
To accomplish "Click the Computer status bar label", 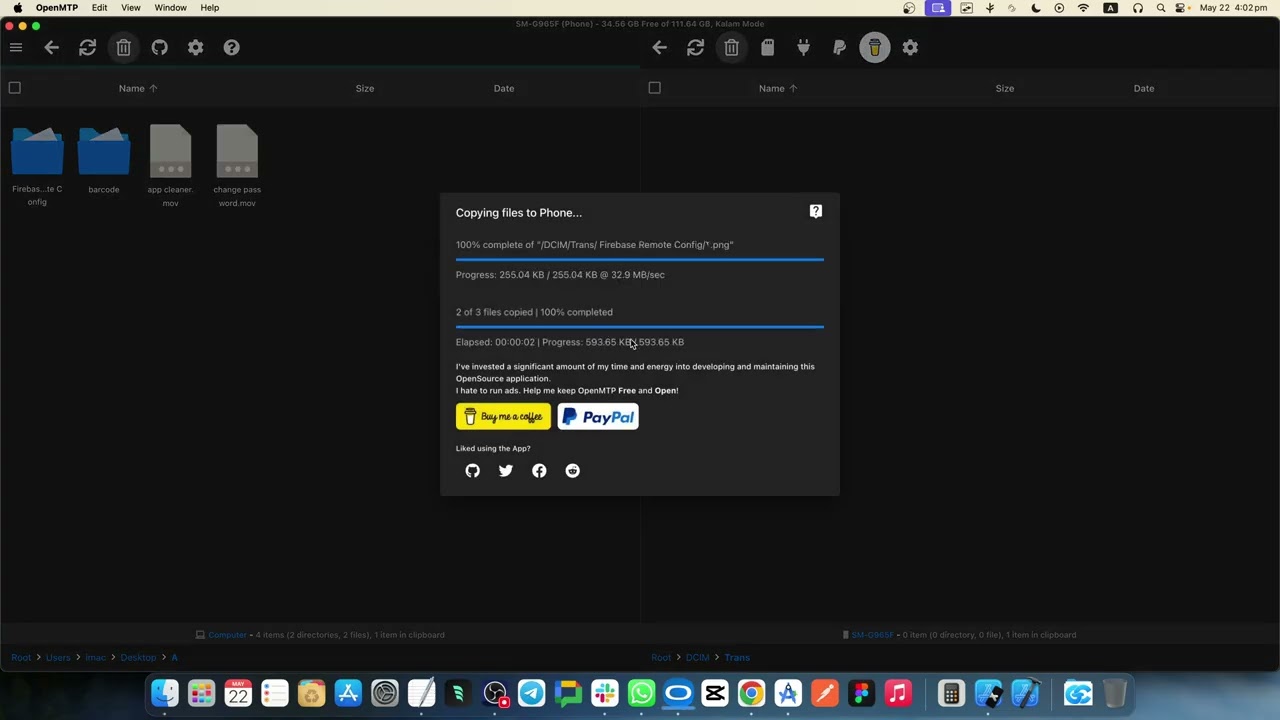I will point(227,635).
